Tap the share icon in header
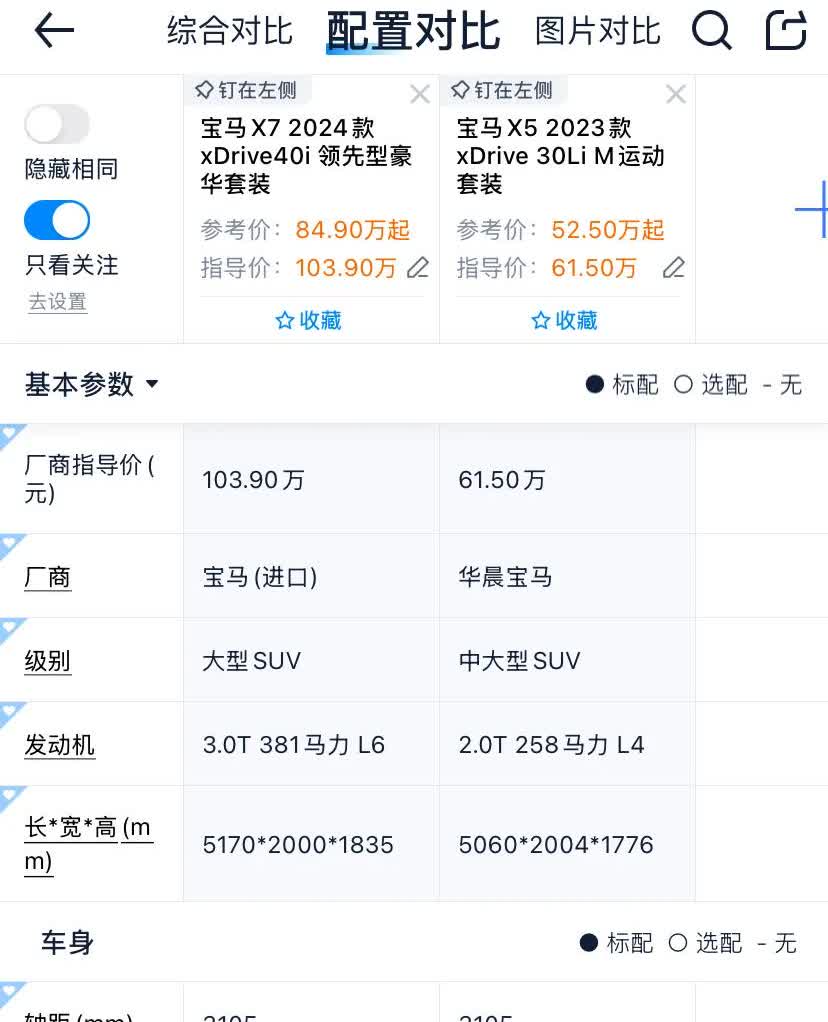828x1022 pixels. pyautogui.click(x=786, y=30)
